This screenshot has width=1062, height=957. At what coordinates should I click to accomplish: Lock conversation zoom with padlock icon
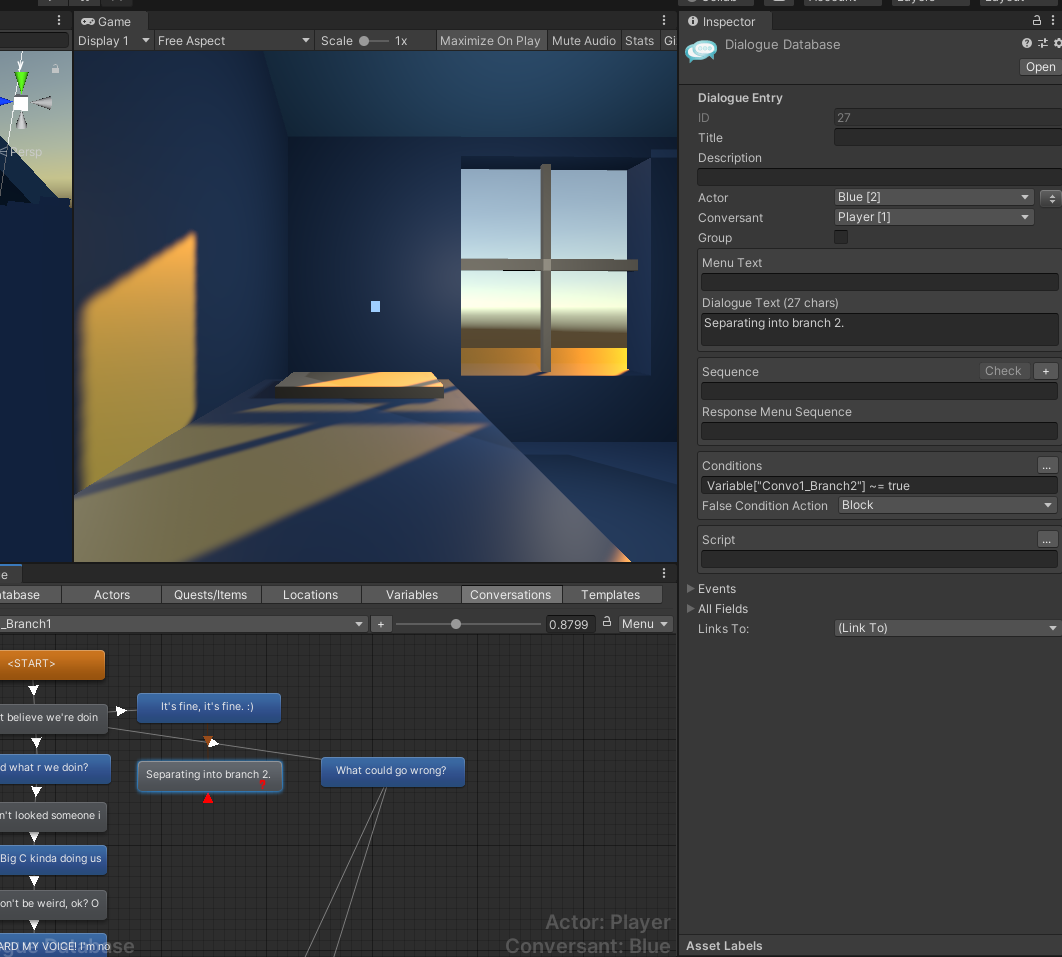tap(607, 622)
